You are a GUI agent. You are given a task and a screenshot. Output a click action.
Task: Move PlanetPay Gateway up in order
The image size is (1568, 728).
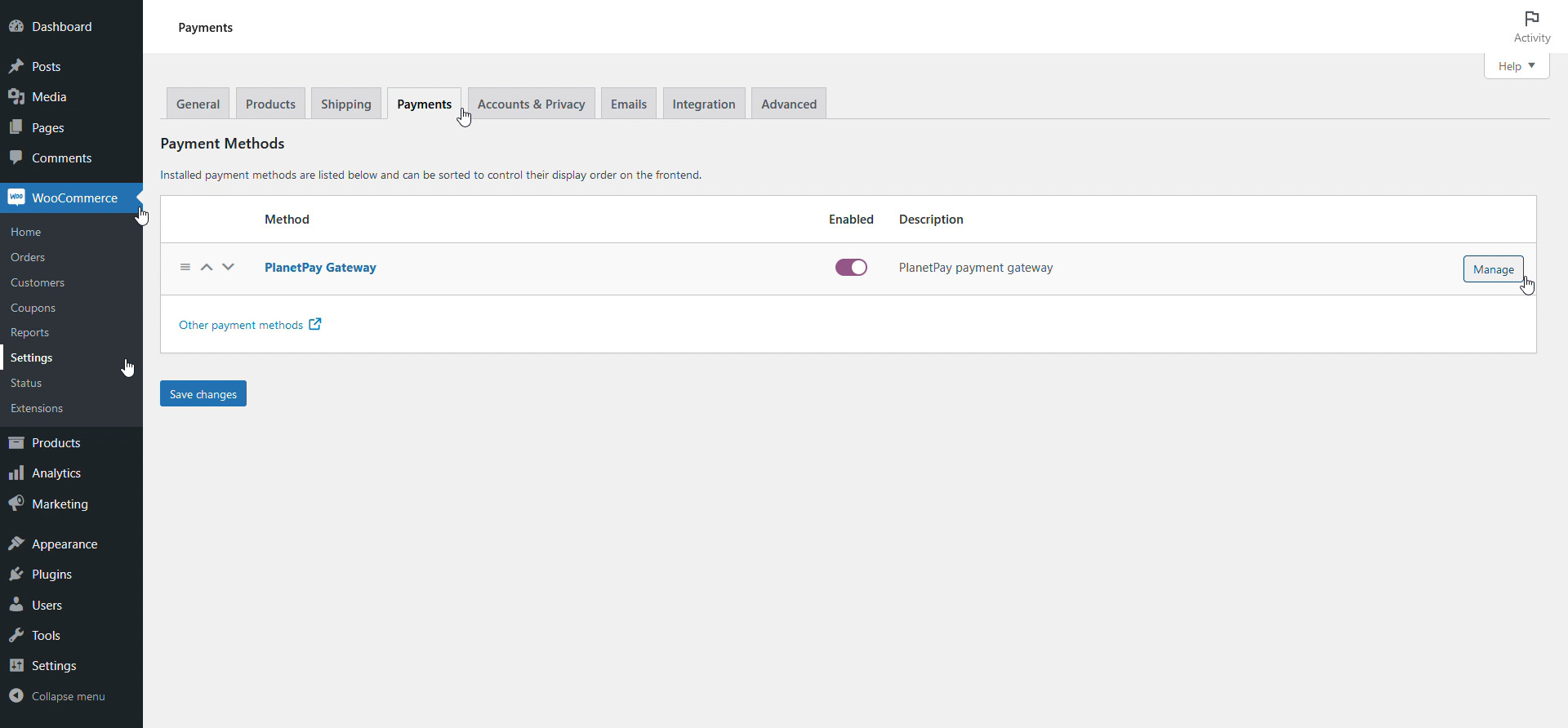[x=207, y=267]
